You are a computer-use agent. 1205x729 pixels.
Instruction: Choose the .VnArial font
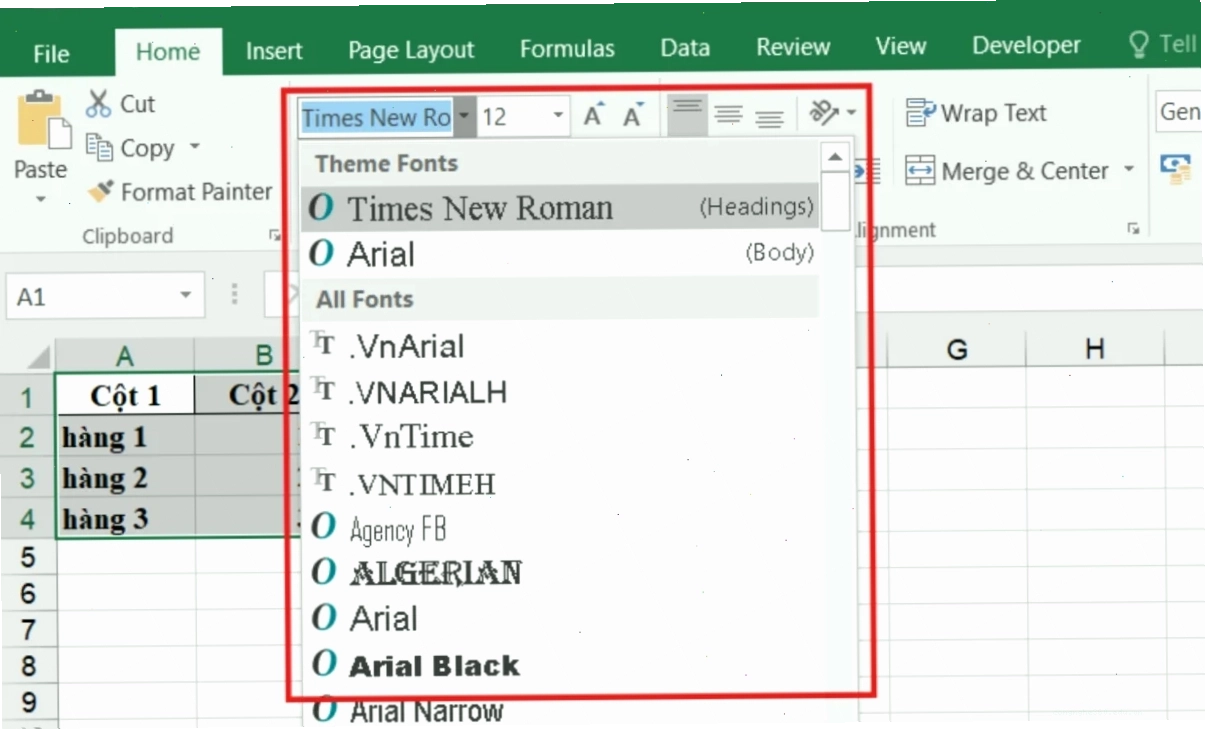560,346
